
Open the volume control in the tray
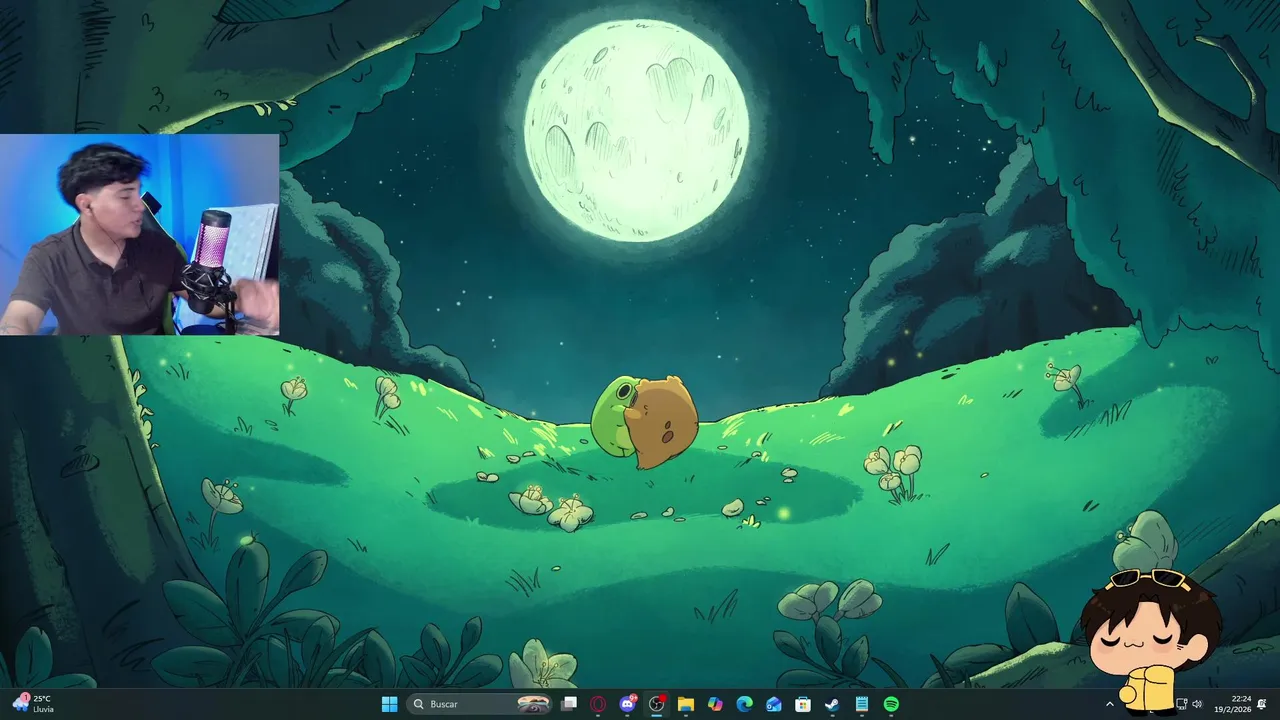click(1197, 704)
